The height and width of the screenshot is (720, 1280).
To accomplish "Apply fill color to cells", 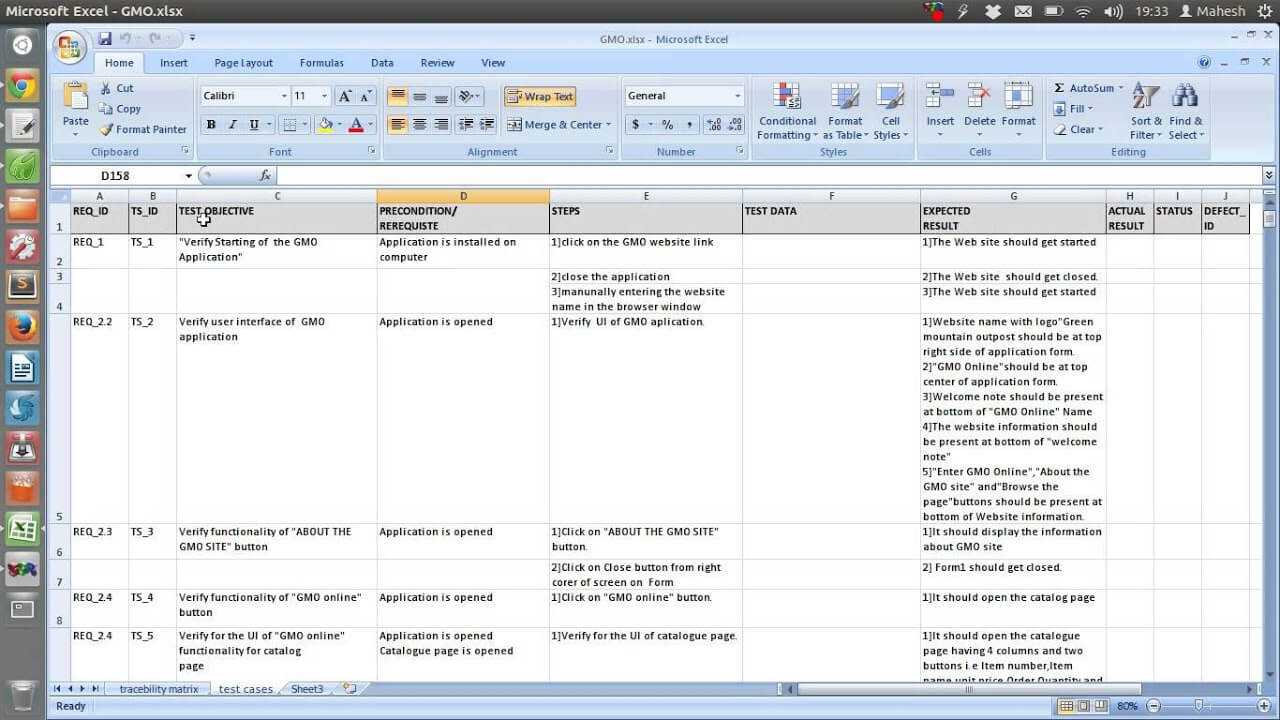I will click(324, 125).
